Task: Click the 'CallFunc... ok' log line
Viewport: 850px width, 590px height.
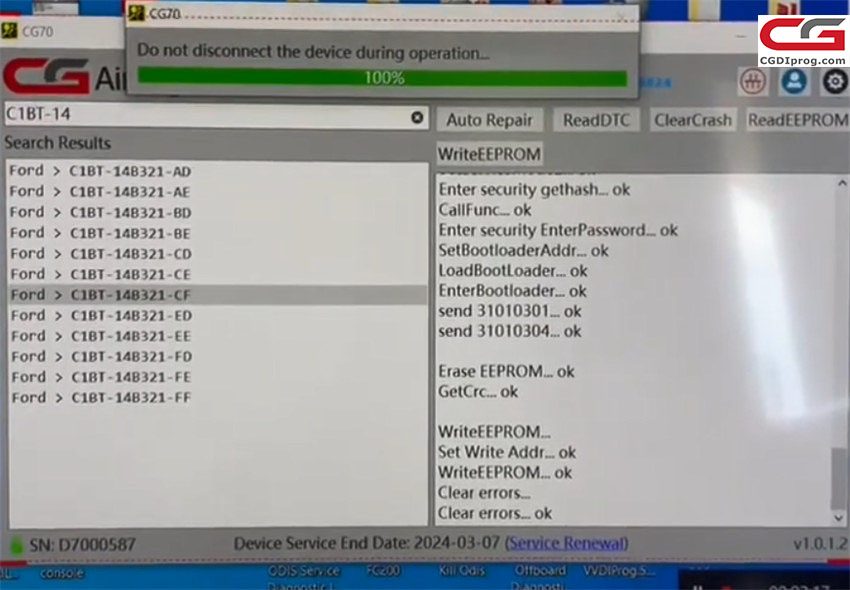Action: pos(485,210)
